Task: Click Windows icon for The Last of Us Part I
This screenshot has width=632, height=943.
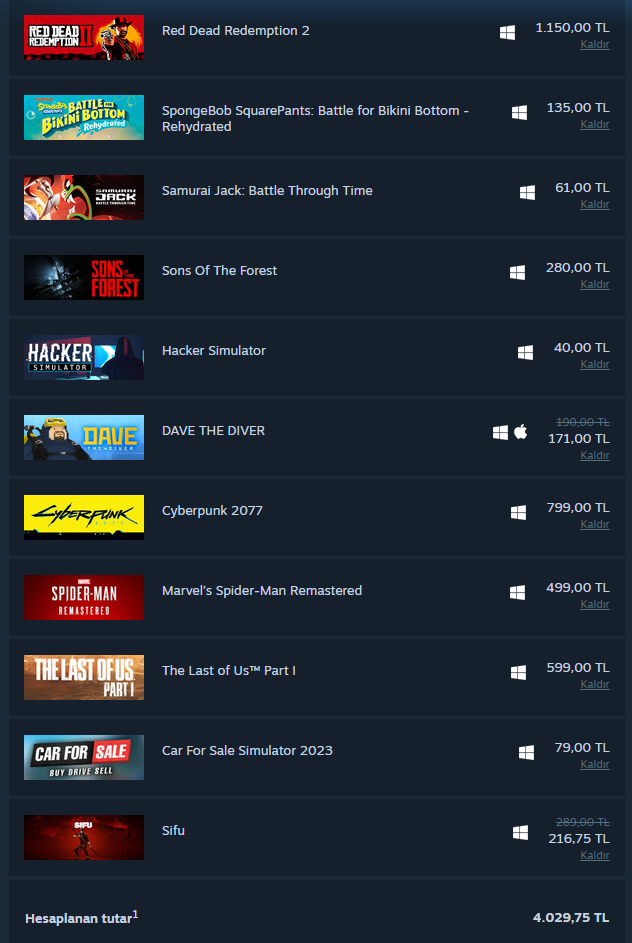Action: point(518,672)
